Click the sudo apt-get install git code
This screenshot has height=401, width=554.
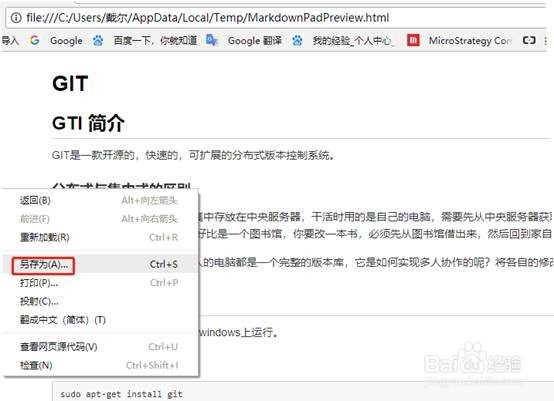coord(121,394)
